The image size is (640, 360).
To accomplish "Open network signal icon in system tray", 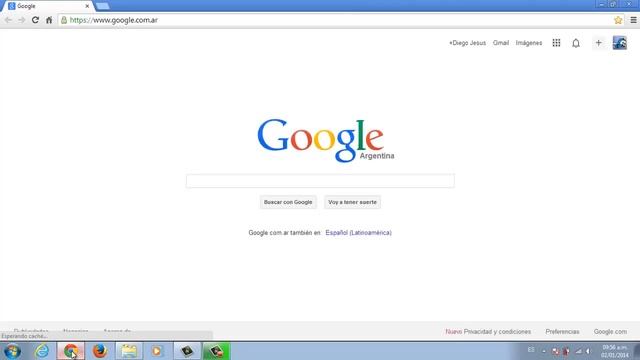I will [x=578, y=351].
